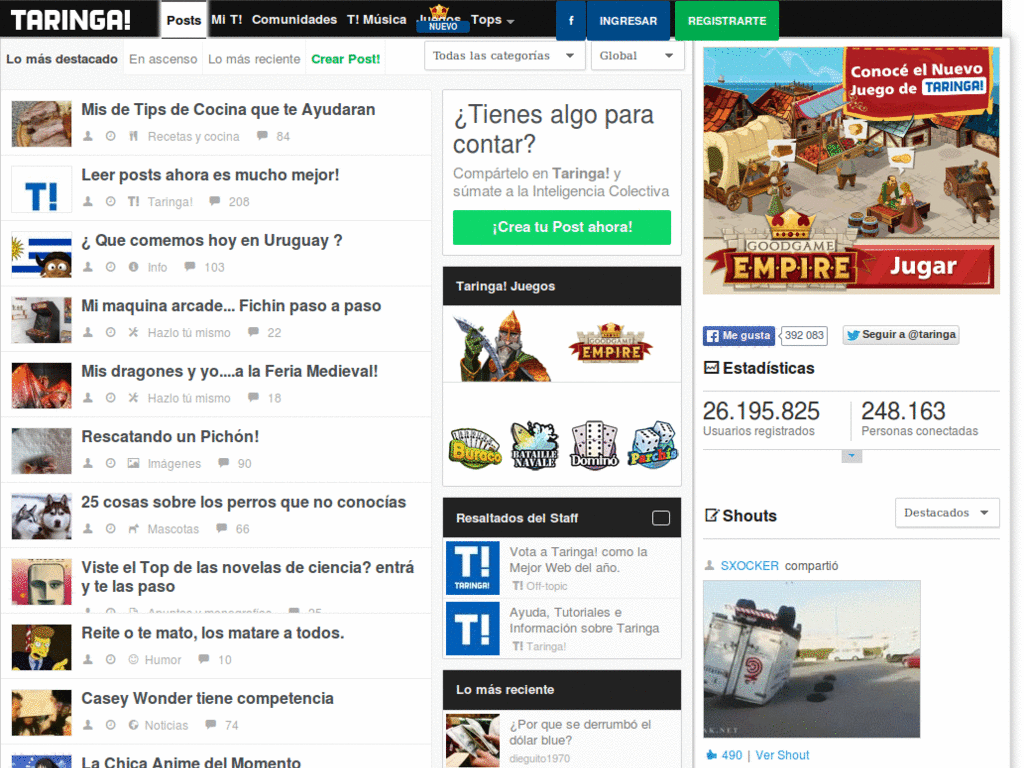Viewport: 1024px width, 768px height.
Task: Open the Todas las categorías dropdown
Action: click(x=504, y=56)
